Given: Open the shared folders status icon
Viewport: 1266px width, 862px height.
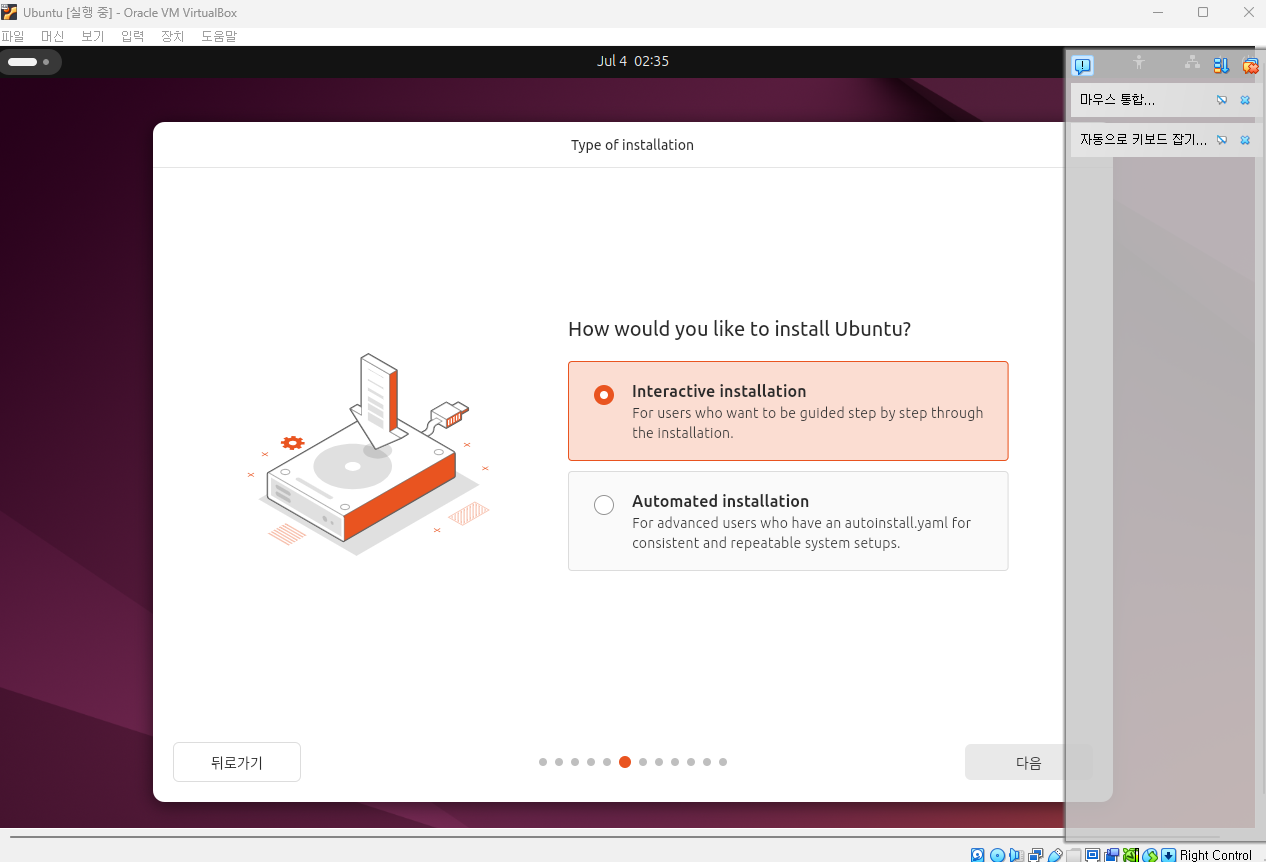Looking at the screenshot, I should point(1073,855).
